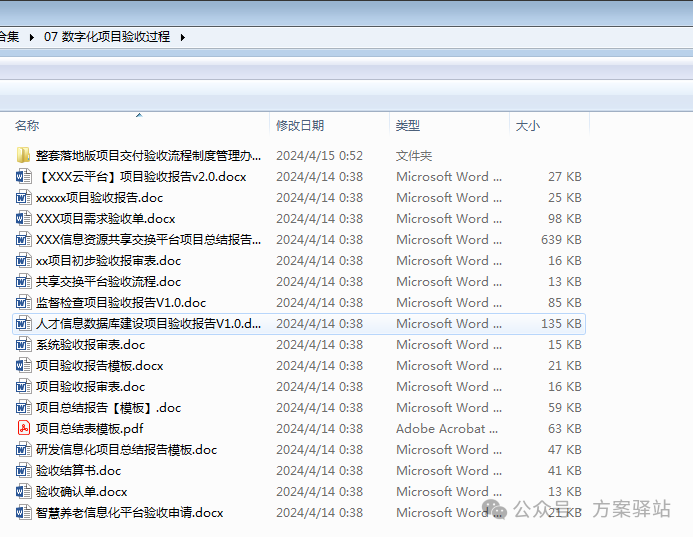The height and width of the screenshot is (537, 693).
Task: Select file 【XXX云平台】项目验收报告v2.0.docx
Action: pyautogui.click(x=141, y=177)
